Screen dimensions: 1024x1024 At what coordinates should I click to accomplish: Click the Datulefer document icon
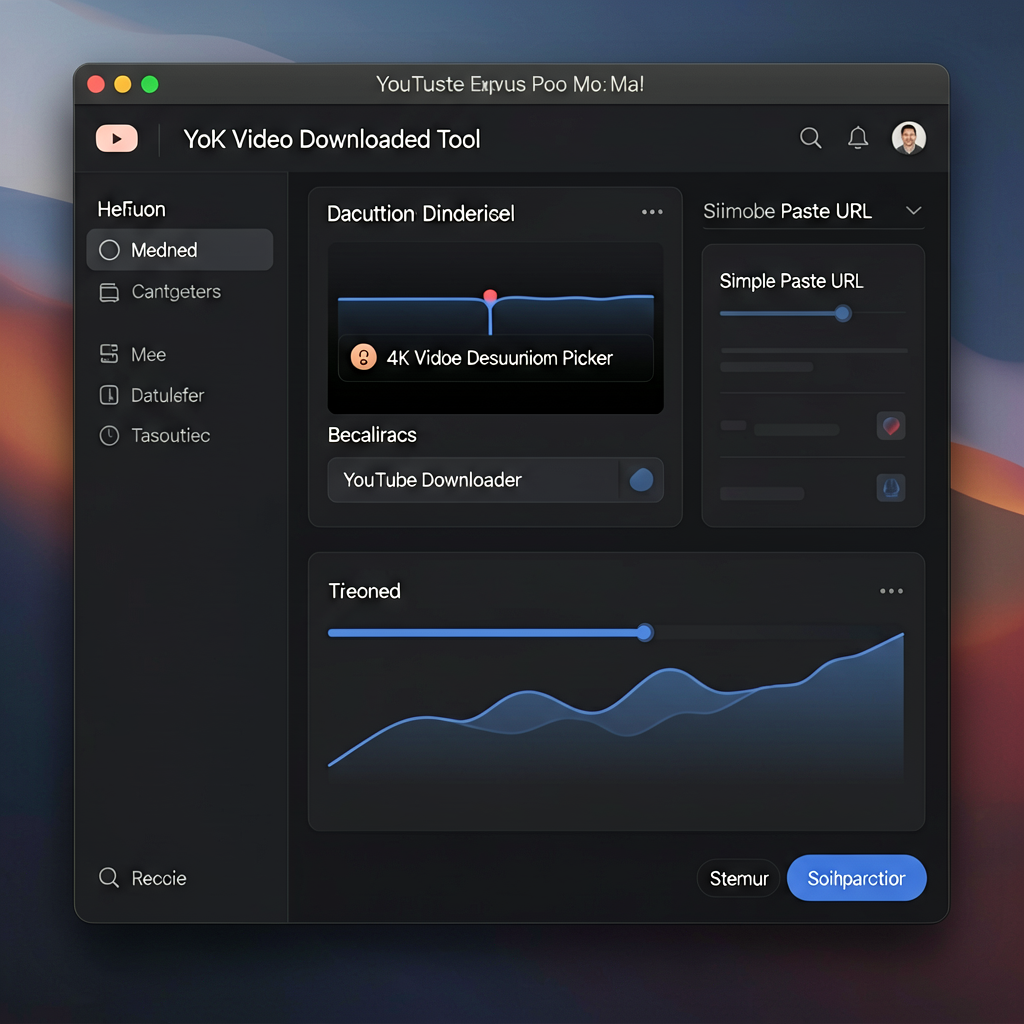109,395
